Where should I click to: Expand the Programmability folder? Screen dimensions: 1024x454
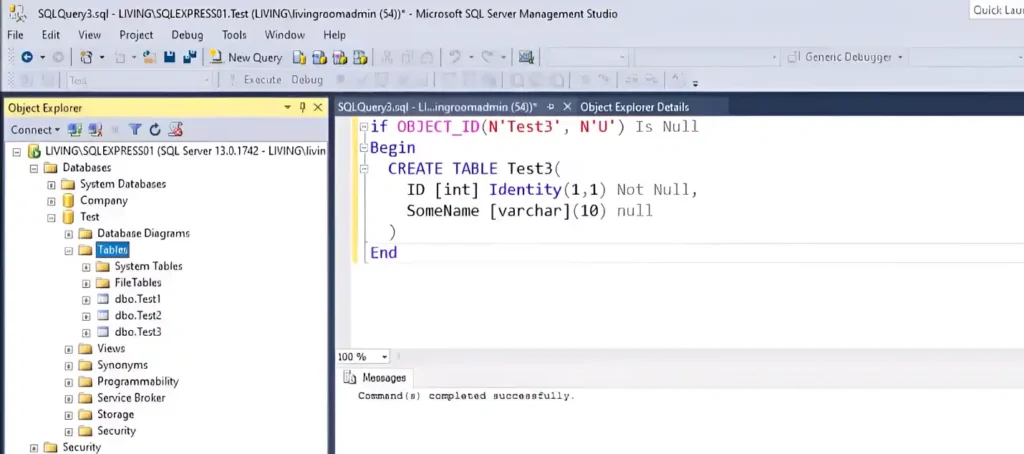[69, 382]
